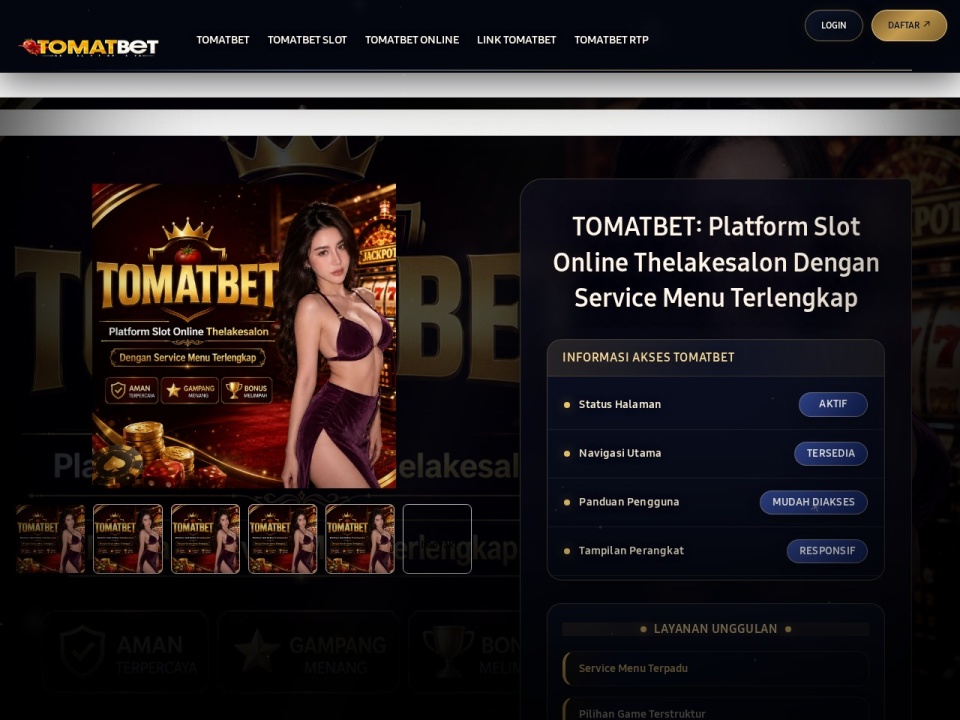This screenshot has width=960, height=720.
Task: Click the RESPONSIF badge
Action: click(x=827, y=551)
